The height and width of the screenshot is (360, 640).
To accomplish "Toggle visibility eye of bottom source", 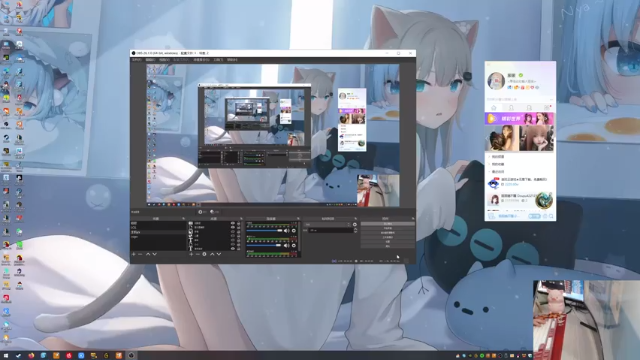I will [233, 249].
